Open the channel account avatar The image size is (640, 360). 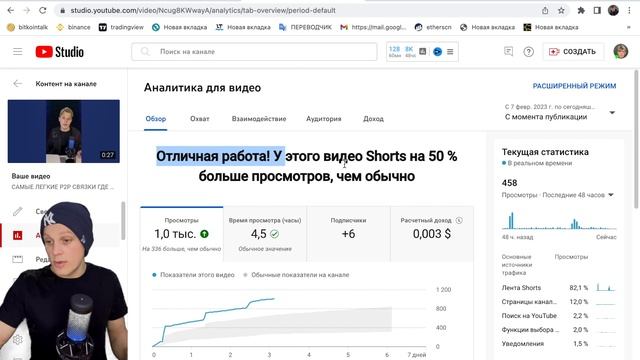(x=620, y=51)
